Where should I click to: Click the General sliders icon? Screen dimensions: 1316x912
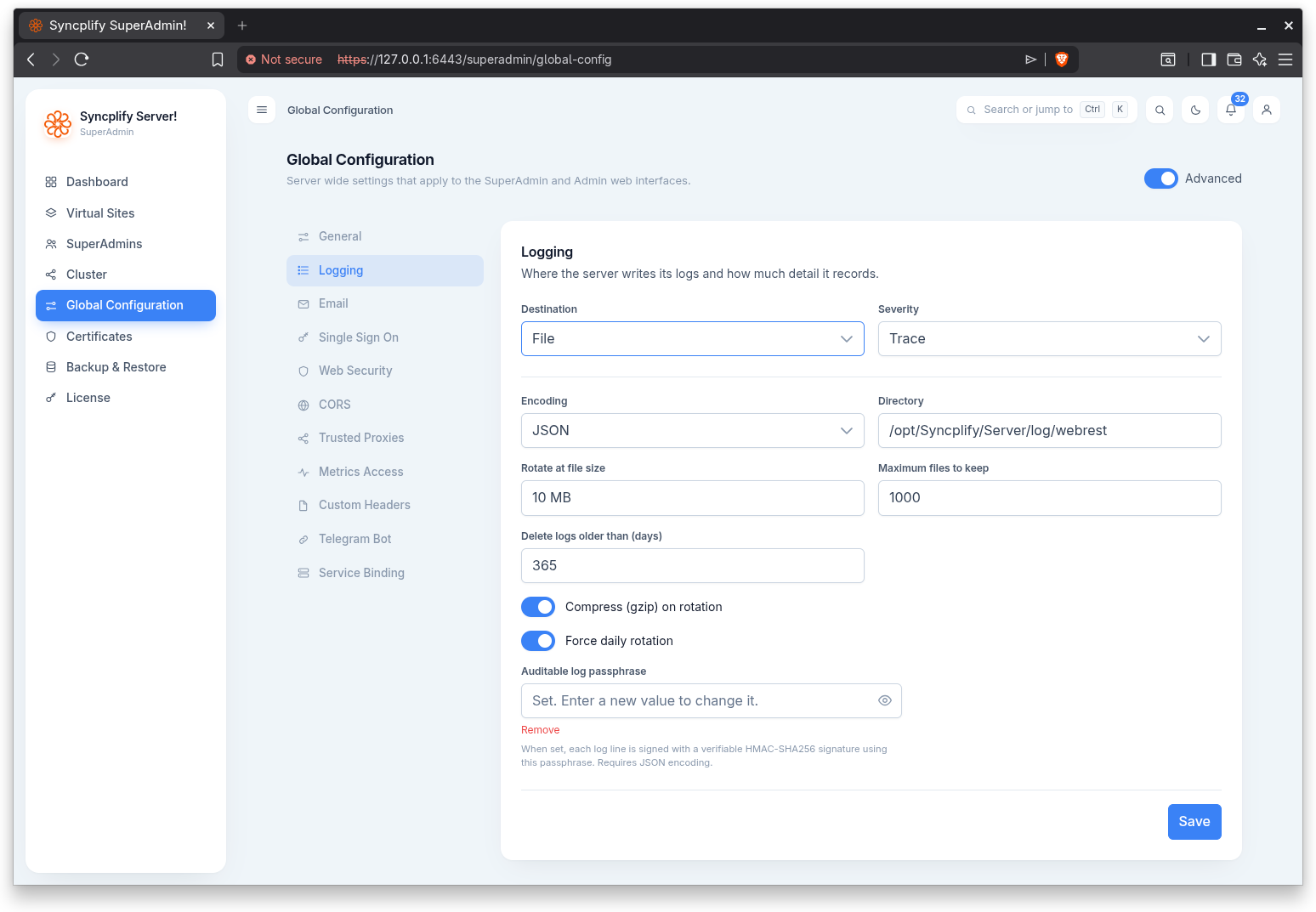(303, 237)
